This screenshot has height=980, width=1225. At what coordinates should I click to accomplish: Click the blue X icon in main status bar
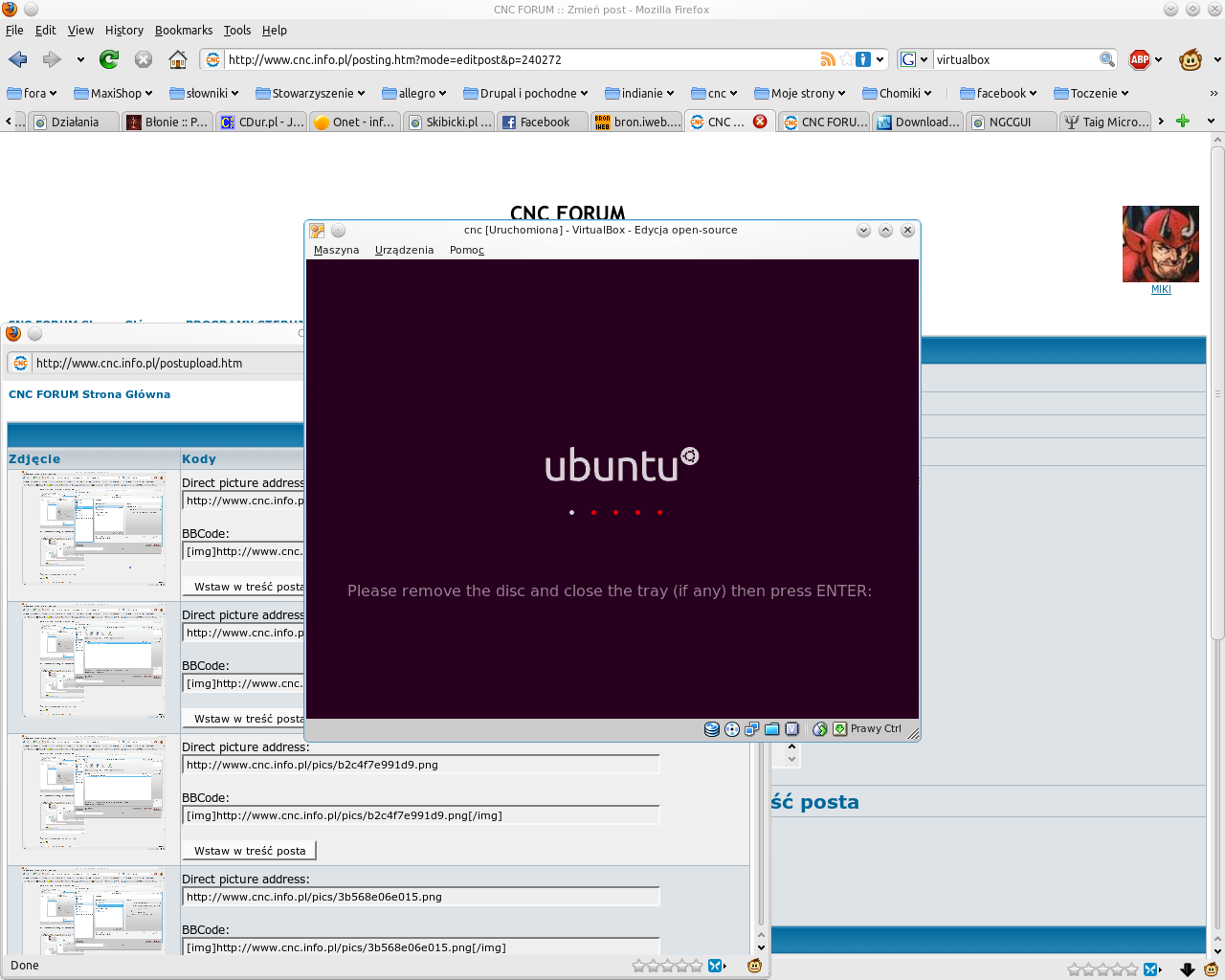(1151, 969)
